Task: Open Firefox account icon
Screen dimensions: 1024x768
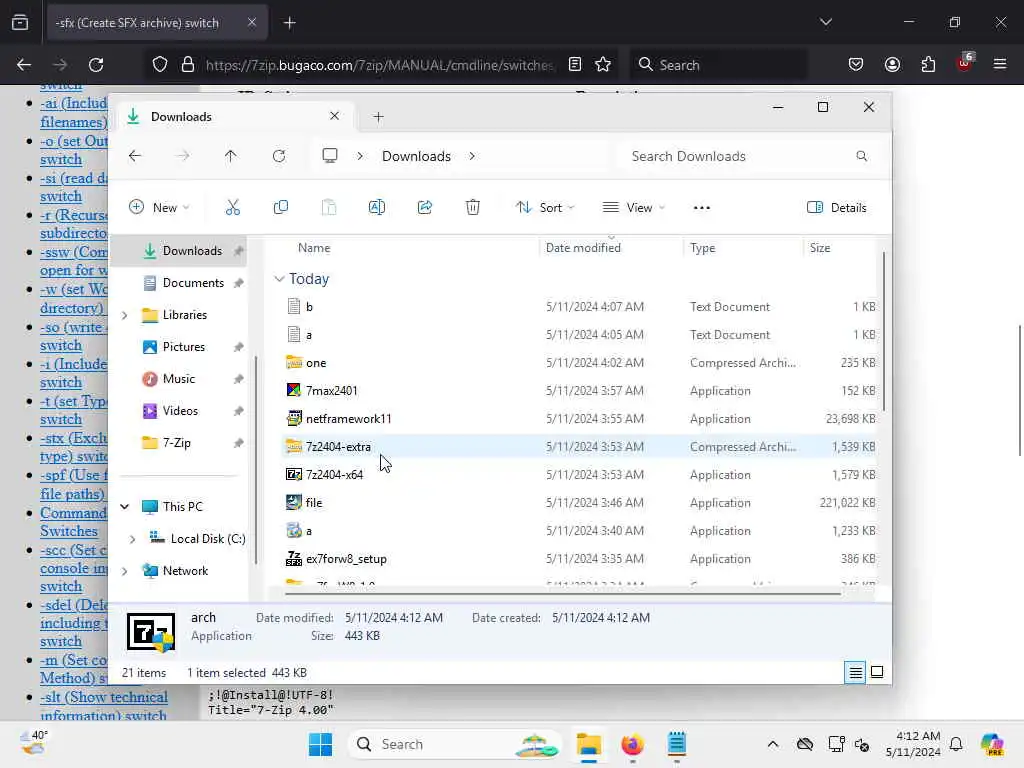Action: pos(892,65)
